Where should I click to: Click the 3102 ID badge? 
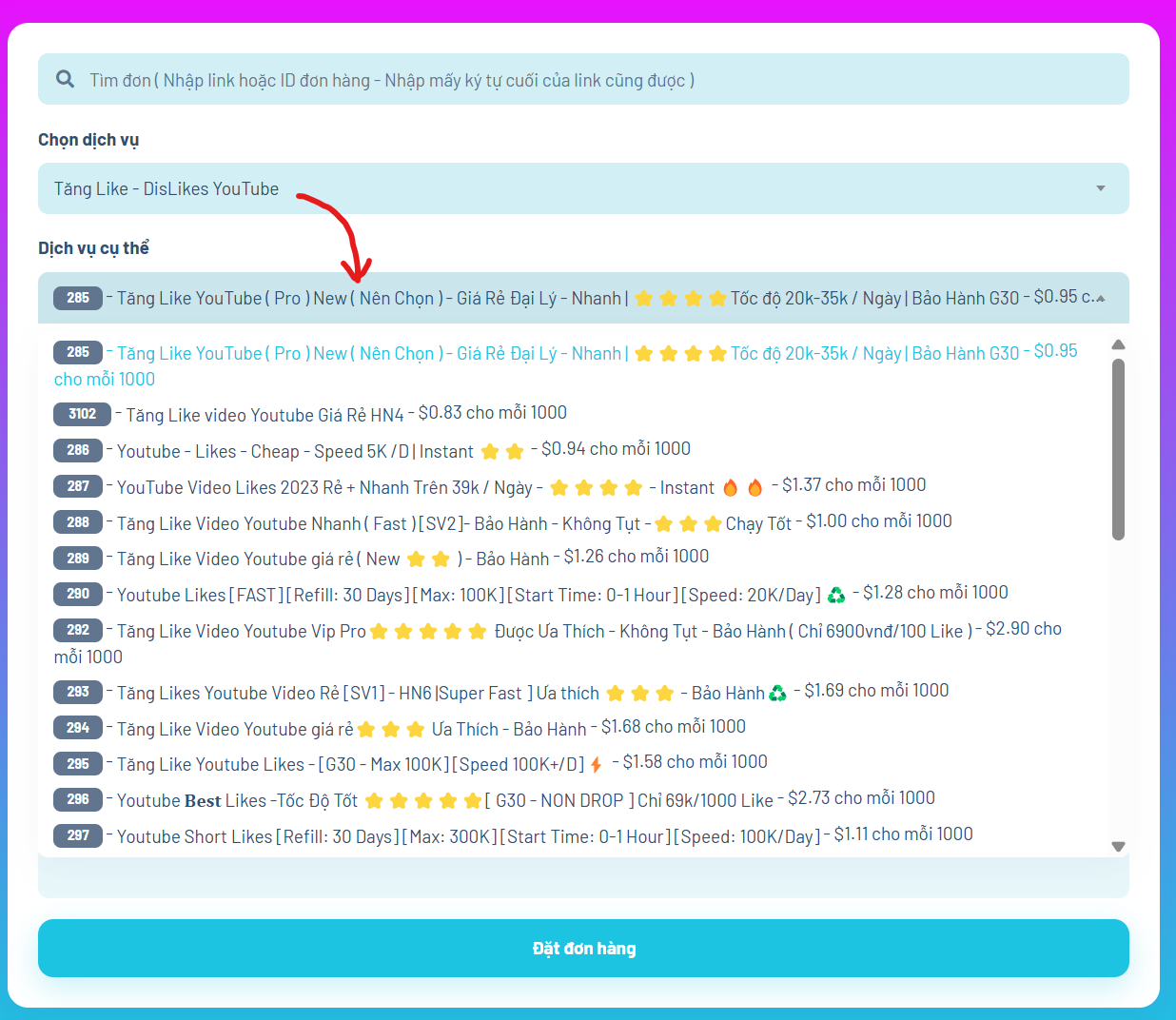coord(82,414)
